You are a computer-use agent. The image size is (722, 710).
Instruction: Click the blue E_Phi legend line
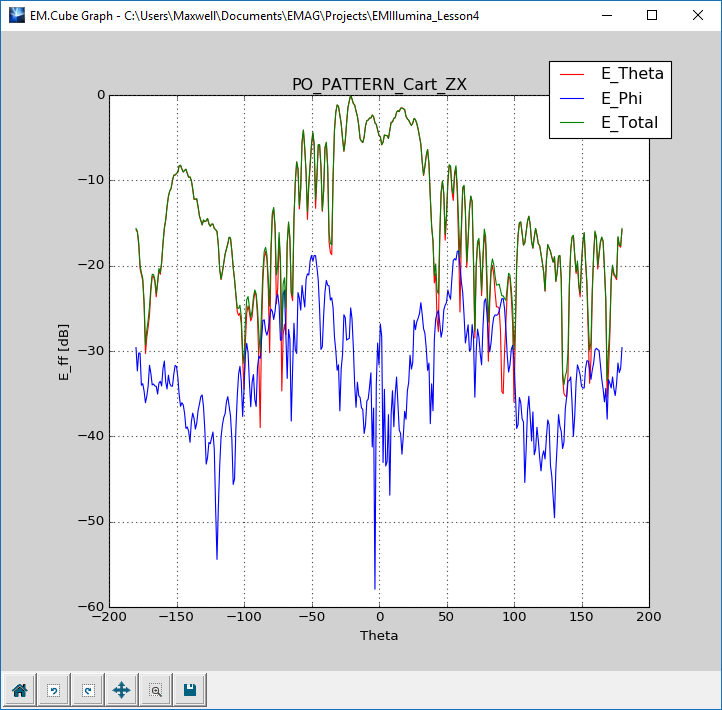(574, 99)
